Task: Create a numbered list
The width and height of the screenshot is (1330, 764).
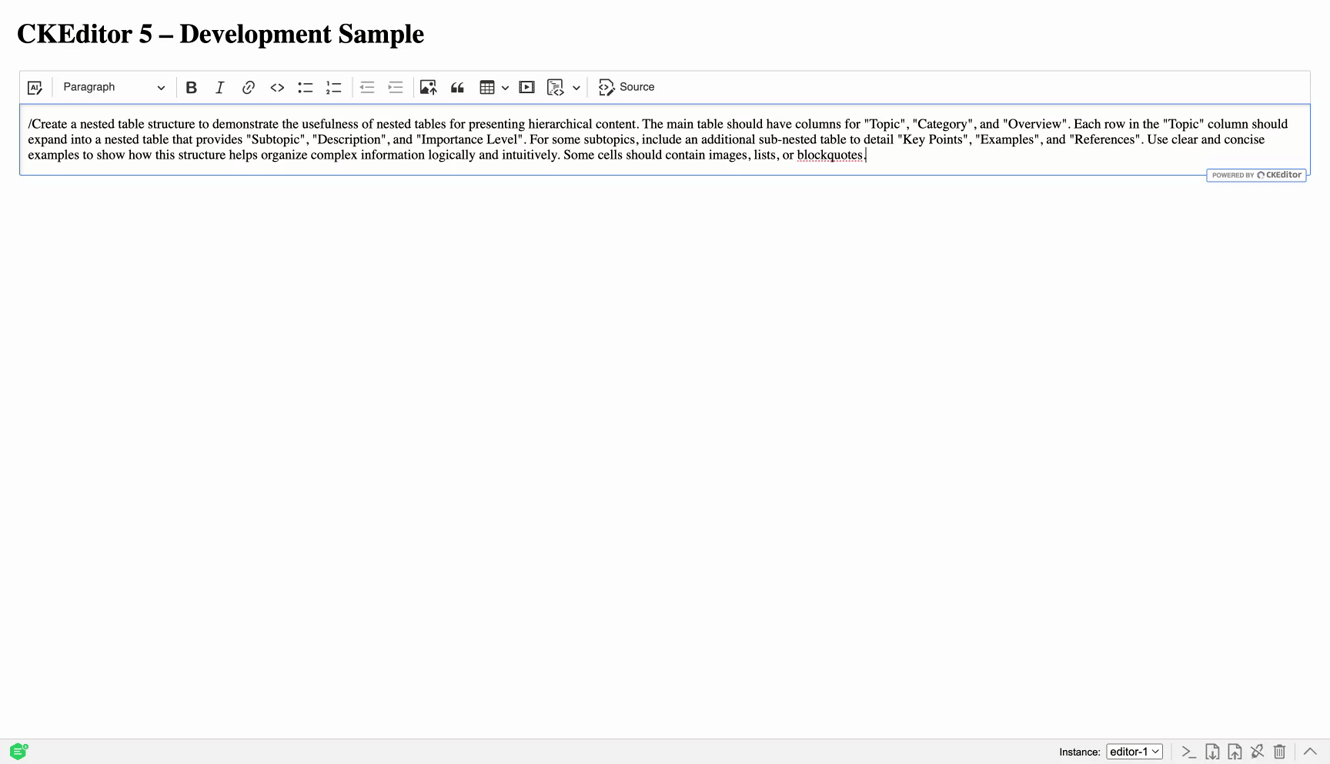Action: (x=334, y=88)
